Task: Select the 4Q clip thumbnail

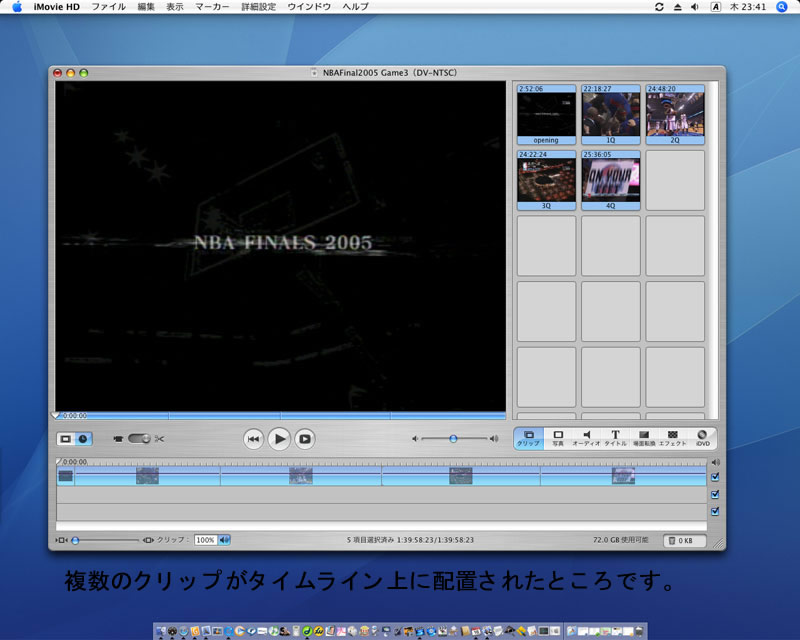Action: click(x=610, y=180)
